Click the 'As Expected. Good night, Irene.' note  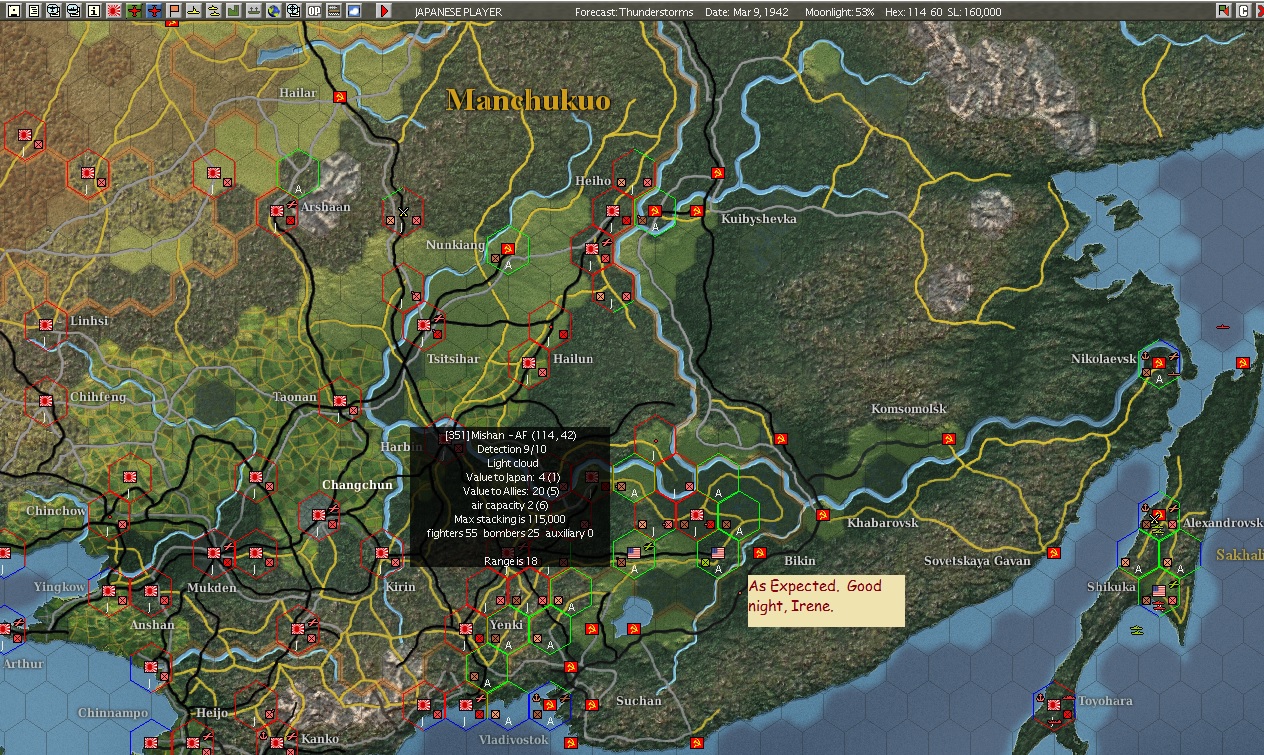pyautogui.click(x=826, y=600)
